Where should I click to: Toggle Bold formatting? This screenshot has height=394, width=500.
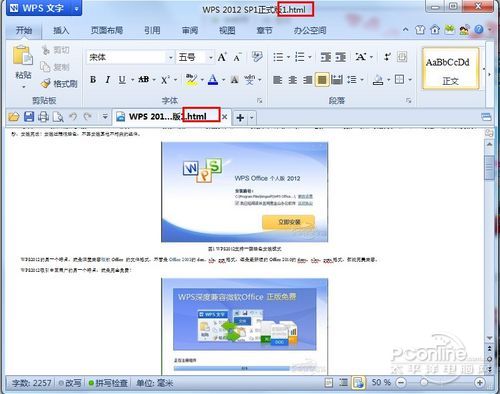[x=93, y=80]
